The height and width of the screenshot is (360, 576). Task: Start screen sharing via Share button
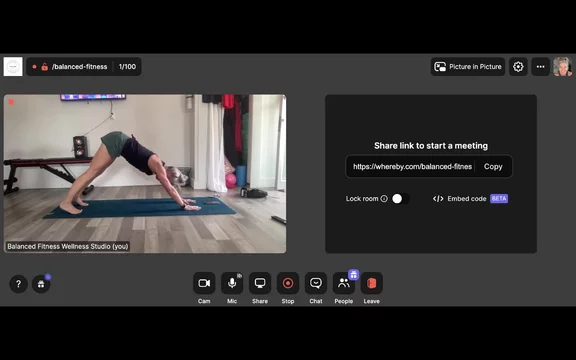tap(260, 283)
